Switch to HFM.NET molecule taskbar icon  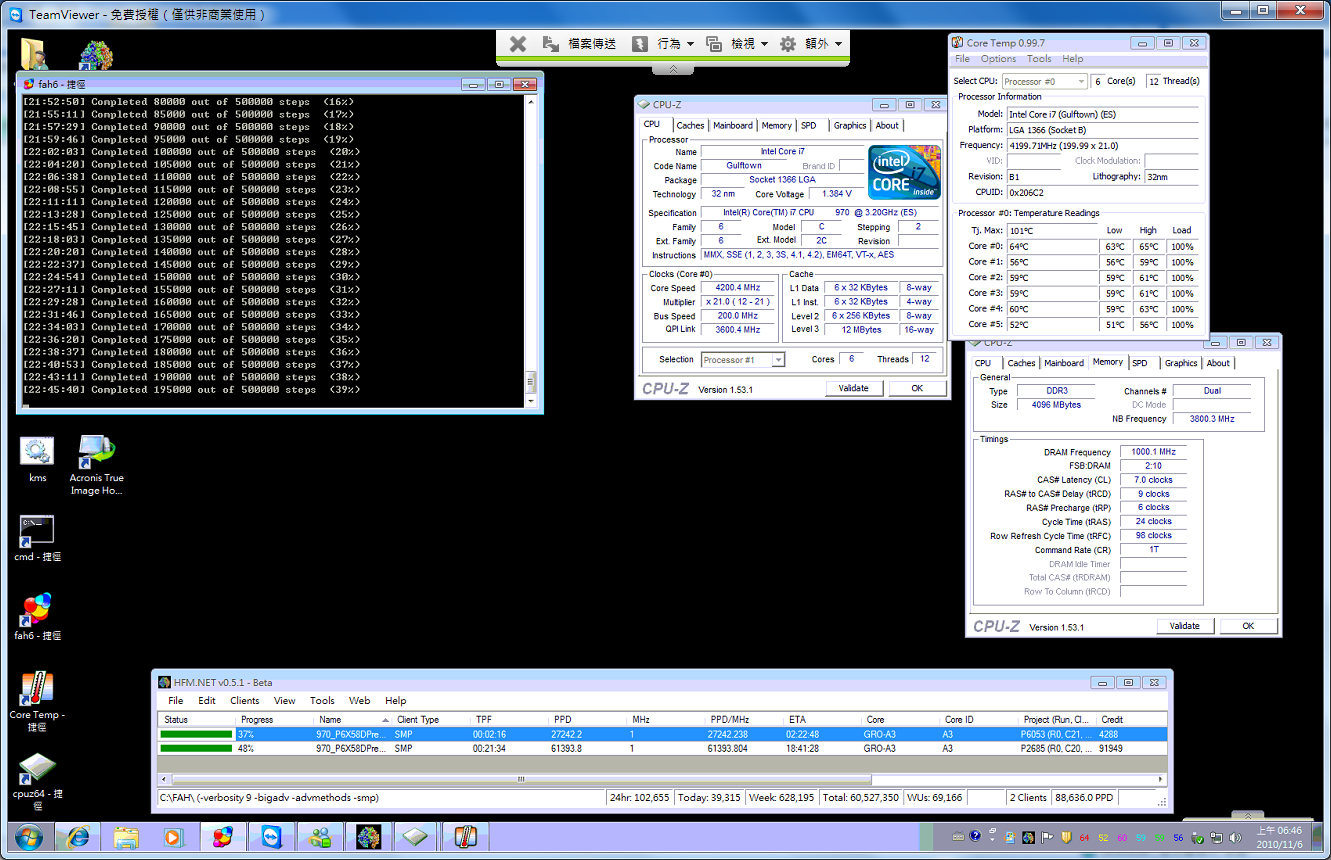pyautogui.click(x=369, y=837)
